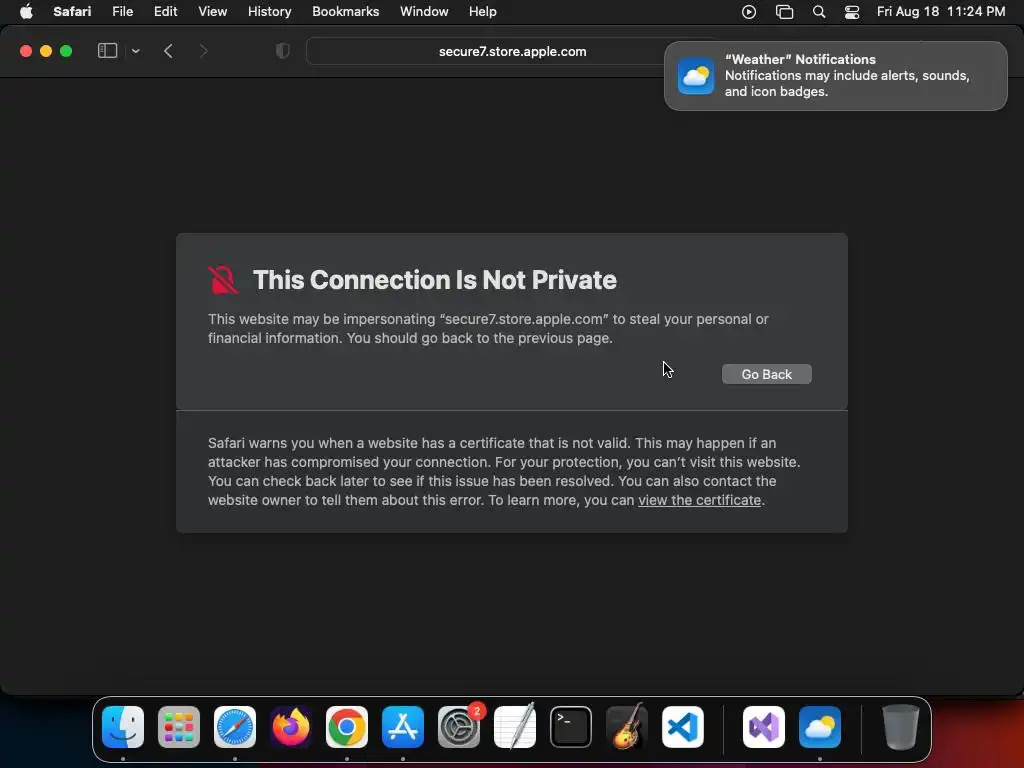Open Spotlight search in menu bar

(x=819, y=12)
